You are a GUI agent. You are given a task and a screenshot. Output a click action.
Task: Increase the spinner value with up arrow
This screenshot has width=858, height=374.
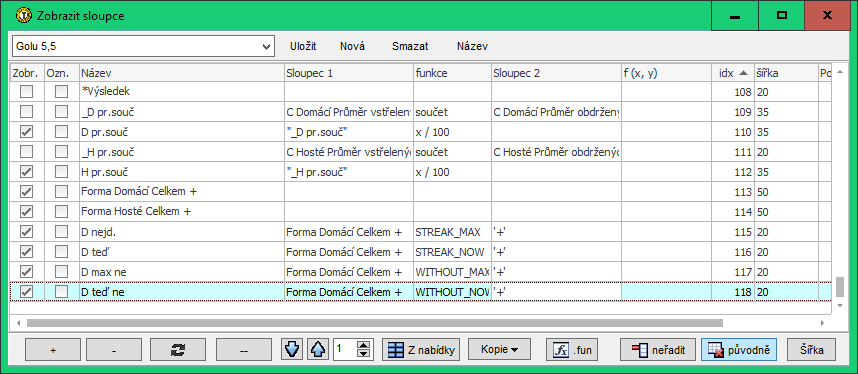(364, 345)
